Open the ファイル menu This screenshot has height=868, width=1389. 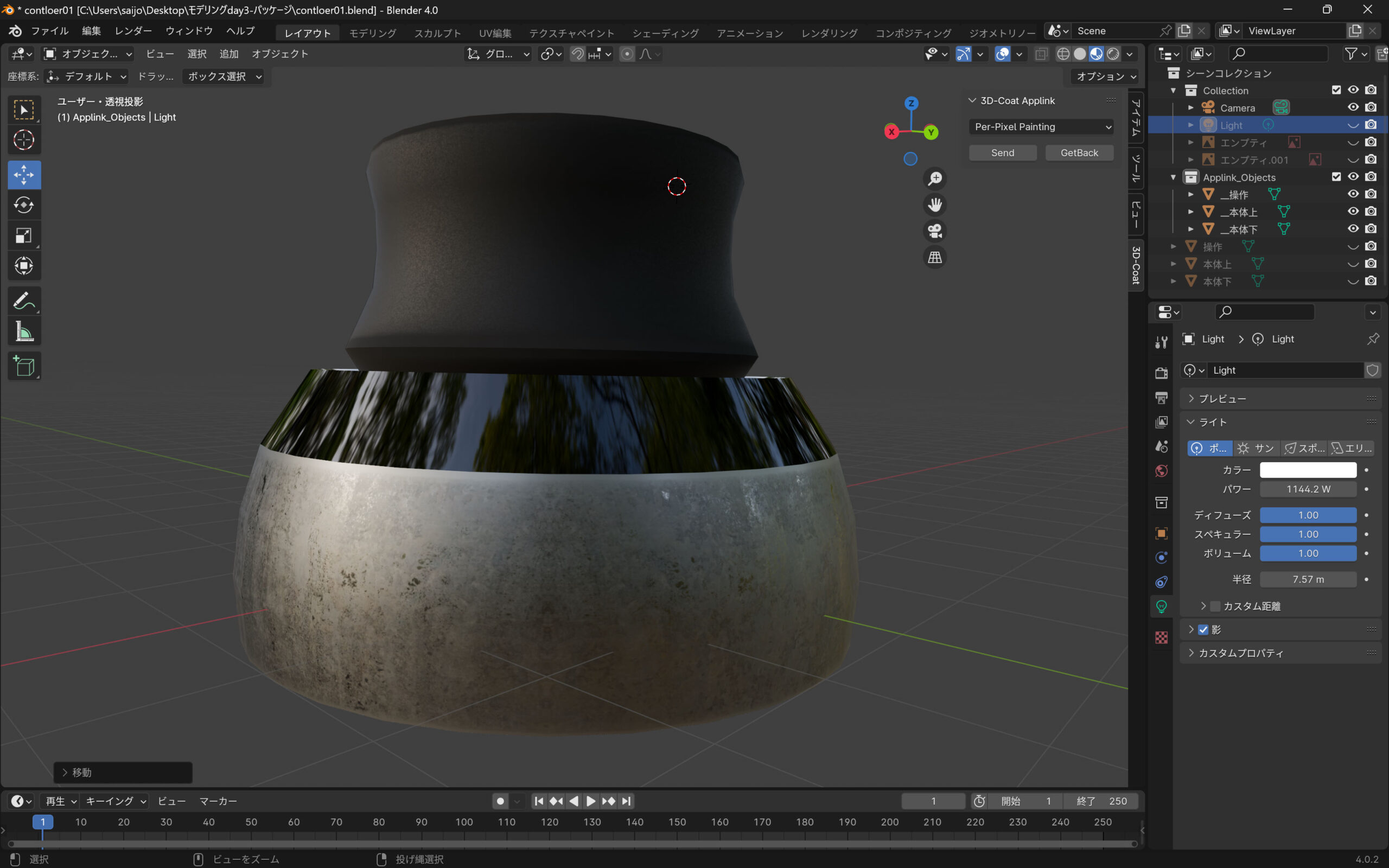[49, 31]
